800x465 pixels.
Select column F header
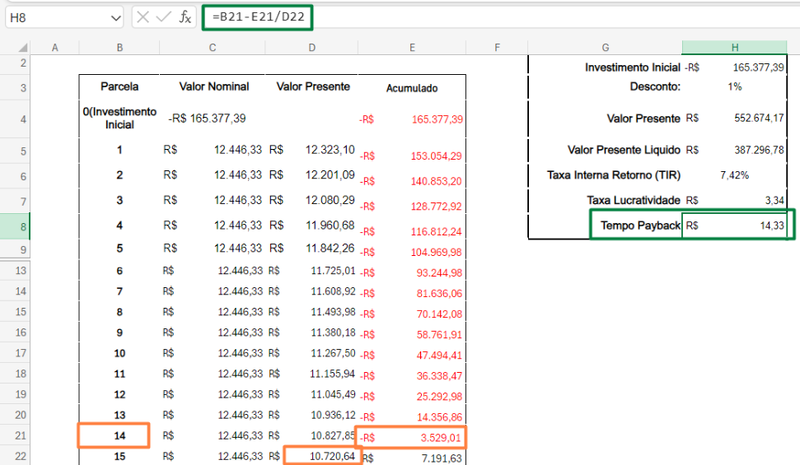pyautogui.click(x=497, y=47)
